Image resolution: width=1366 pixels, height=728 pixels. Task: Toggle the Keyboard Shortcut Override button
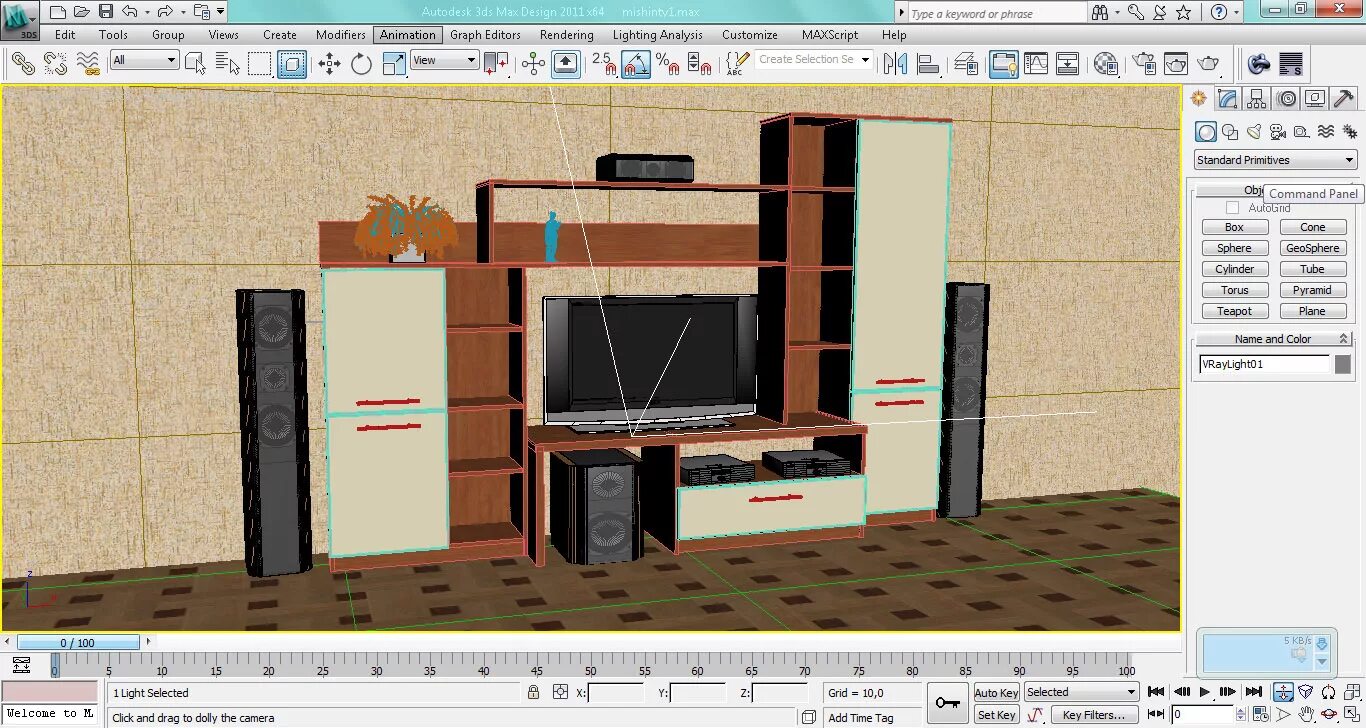565,64
